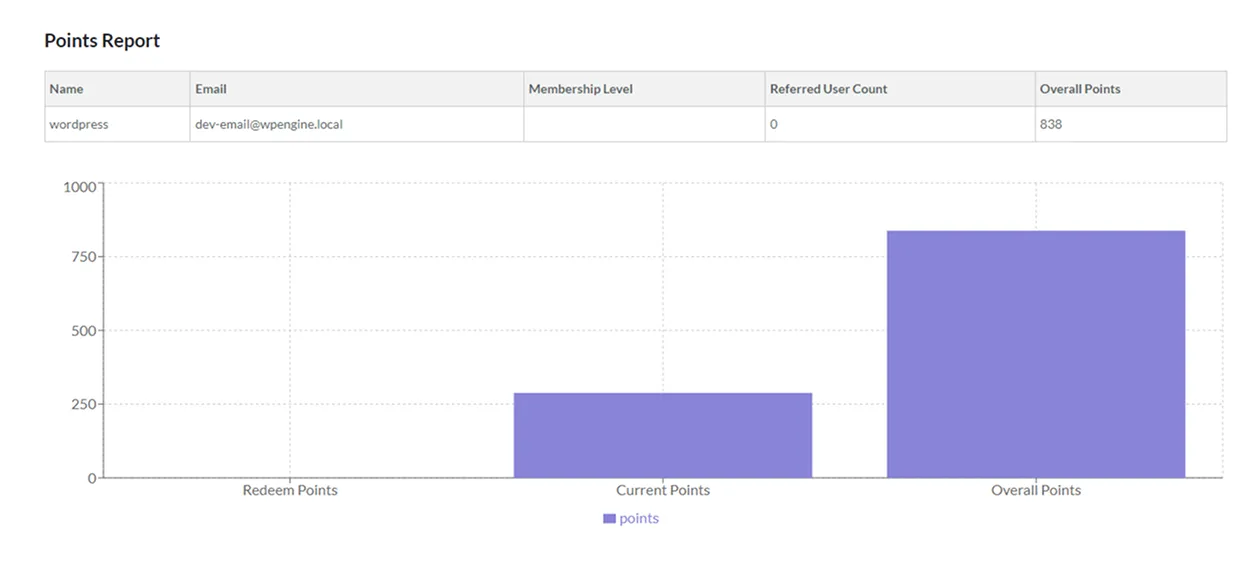The height and width of the screenshot is (573, 1260).
Task: Click the Current Points bar
Action: click(x=663, y=435)
